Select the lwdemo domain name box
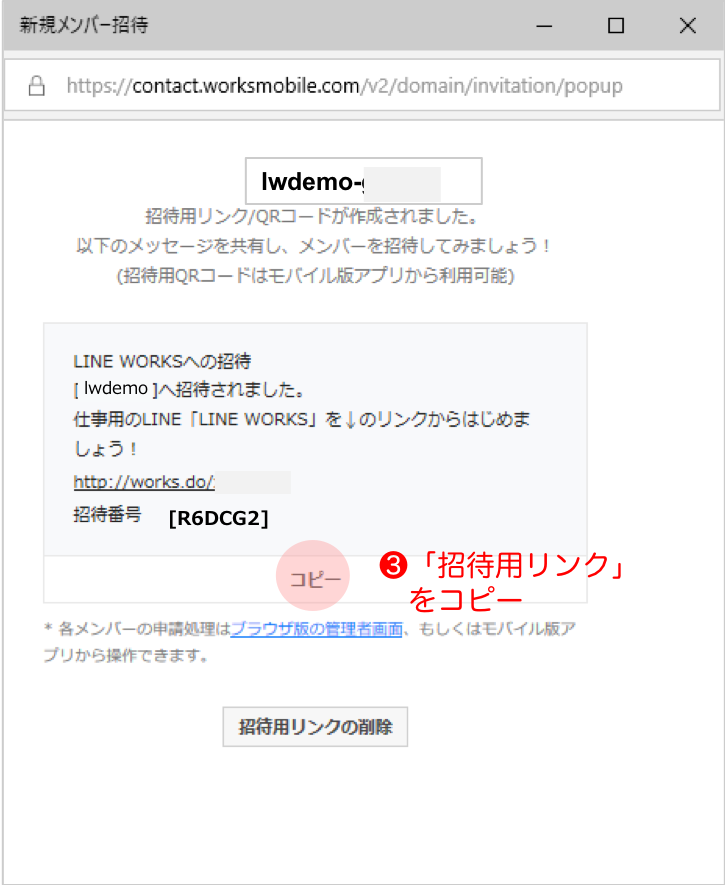 (363, 181)
